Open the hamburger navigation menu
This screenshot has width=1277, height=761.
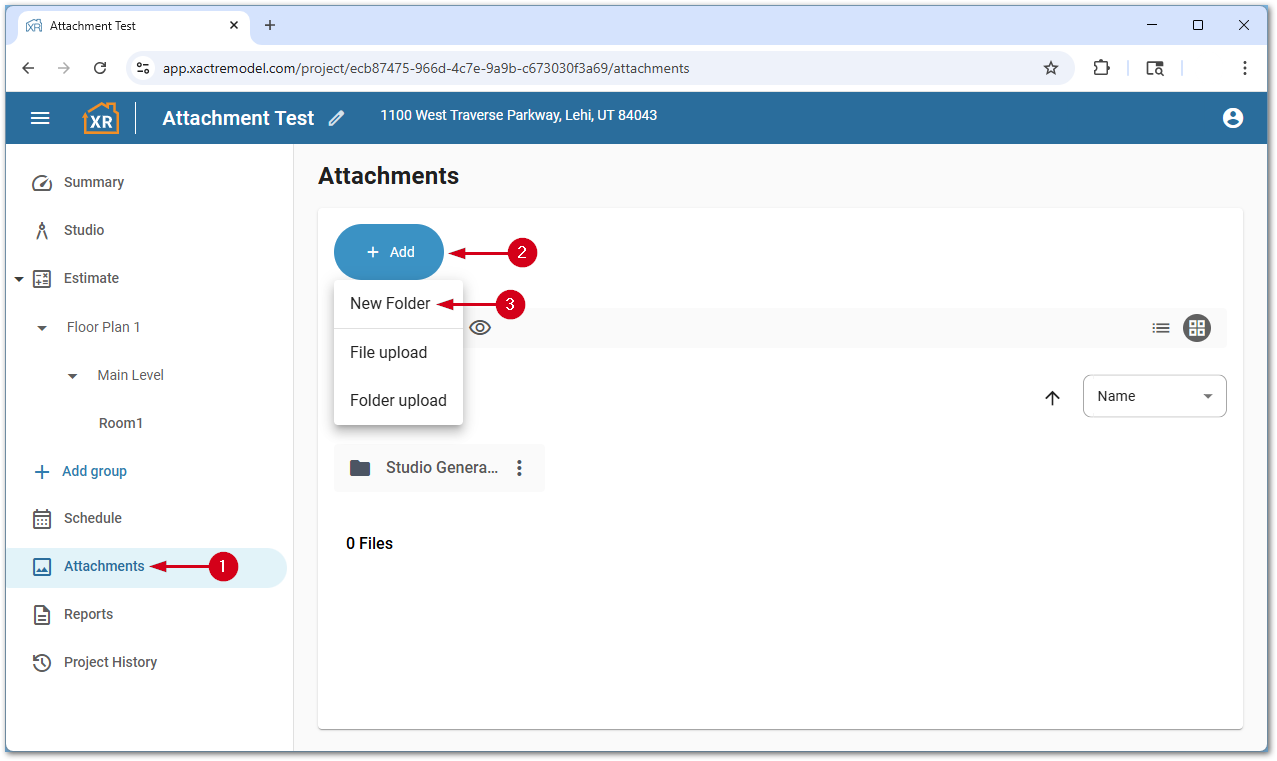[x=40, y=118]
